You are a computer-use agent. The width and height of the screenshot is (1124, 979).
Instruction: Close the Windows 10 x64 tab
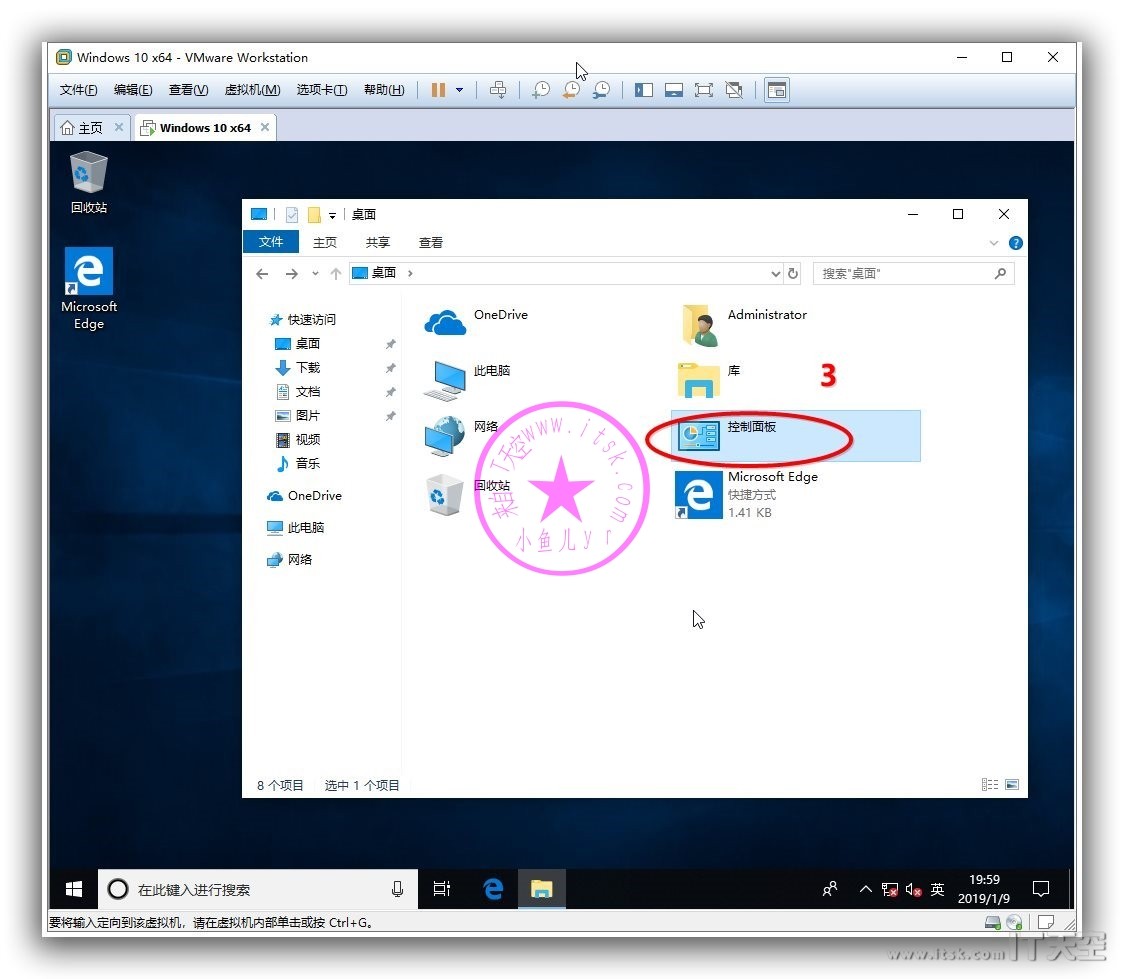coord(265,127)
